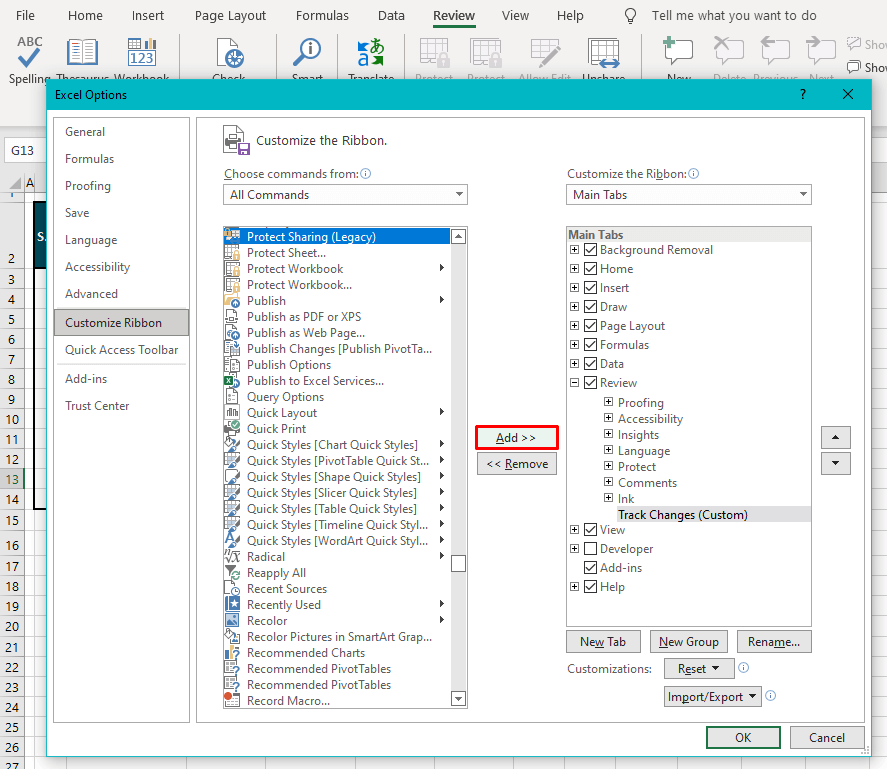
Task: Toggle the Developer tab checkbox
Action: tap(589, 548)
